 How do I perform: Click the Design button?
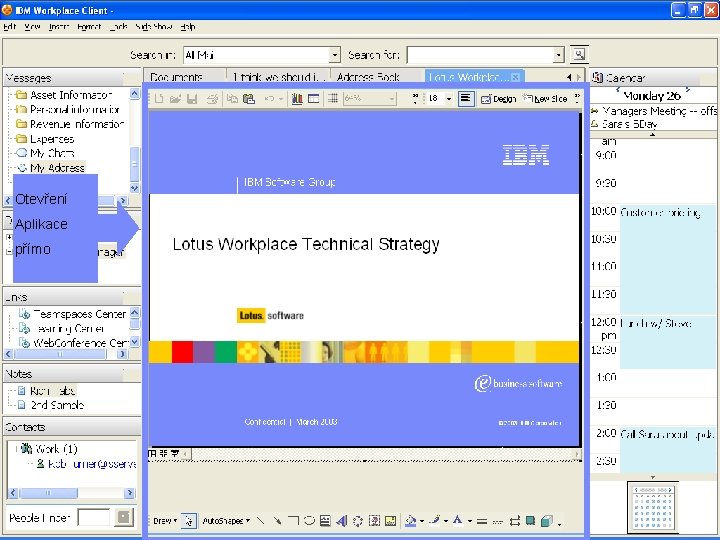[499, 99]
